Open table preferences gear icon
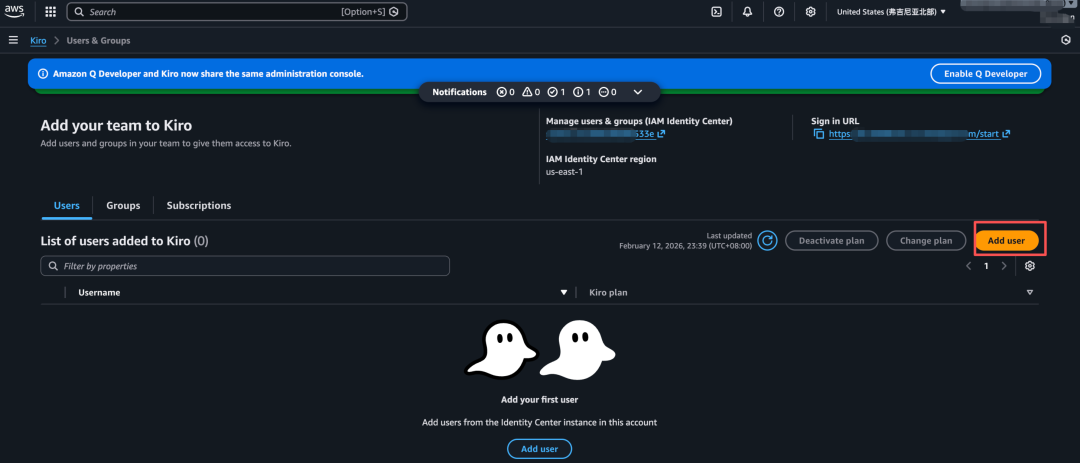 (1030, 266)
